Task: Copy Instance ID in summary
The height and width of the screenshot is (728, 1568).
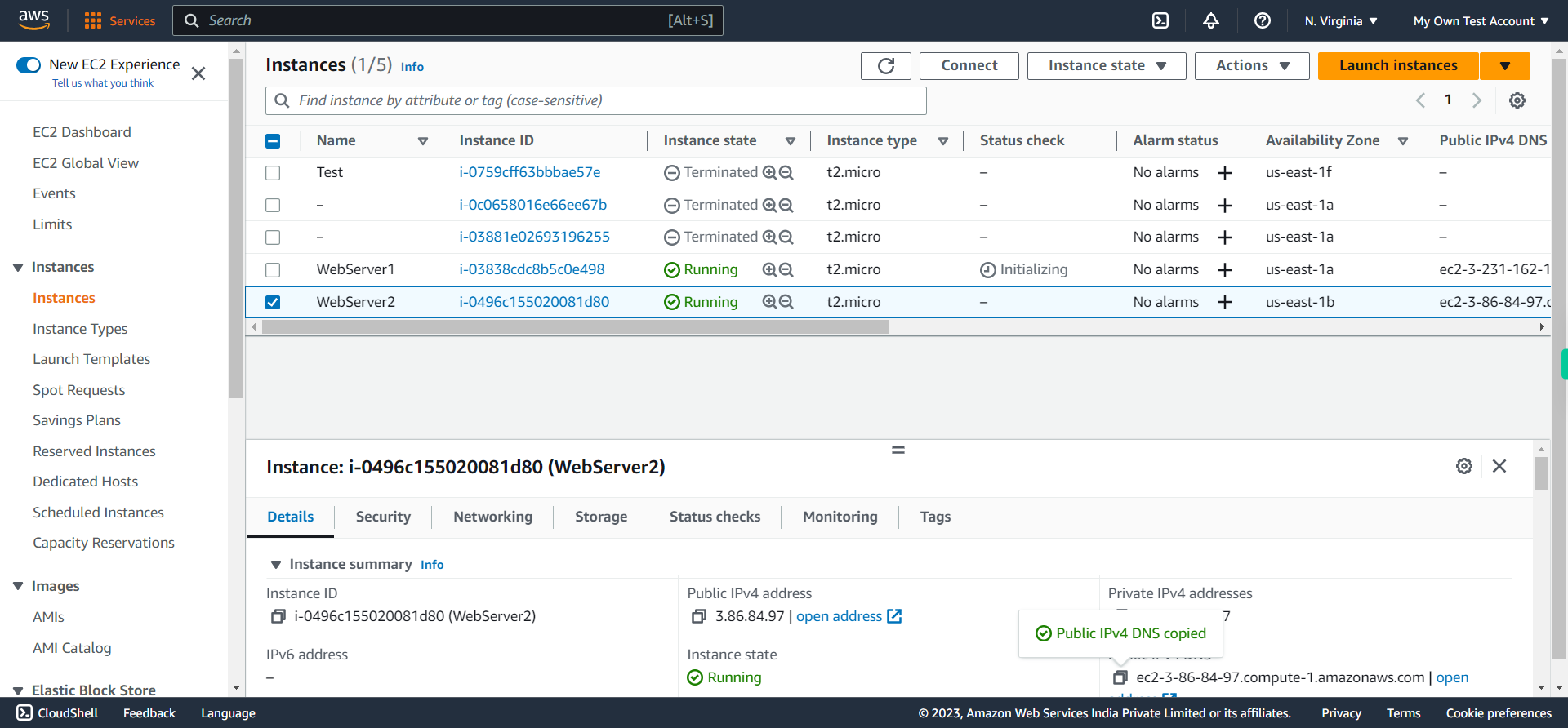Action: click(278, 616)
